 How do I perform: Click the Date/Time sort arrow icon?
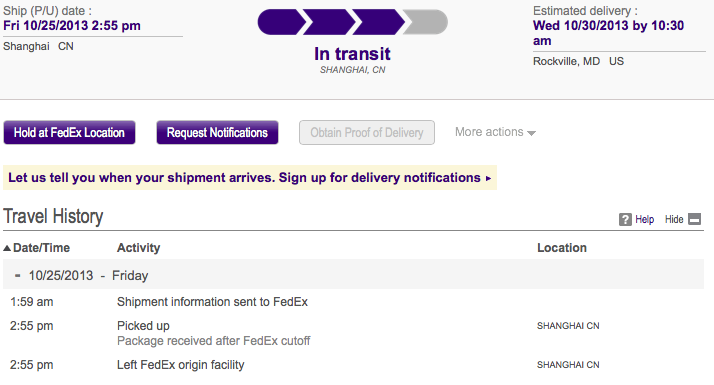tap(7, 248)
